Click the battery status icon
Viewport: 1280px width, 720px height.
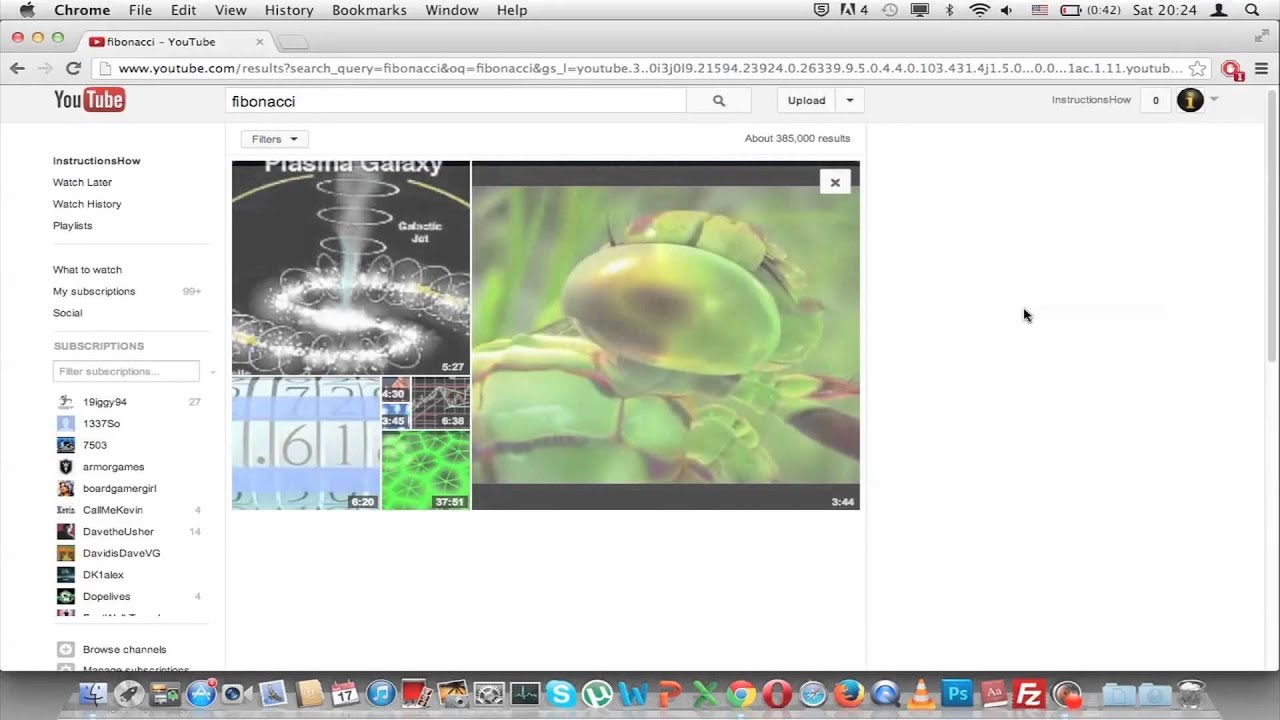click(x=1071, y=10)
